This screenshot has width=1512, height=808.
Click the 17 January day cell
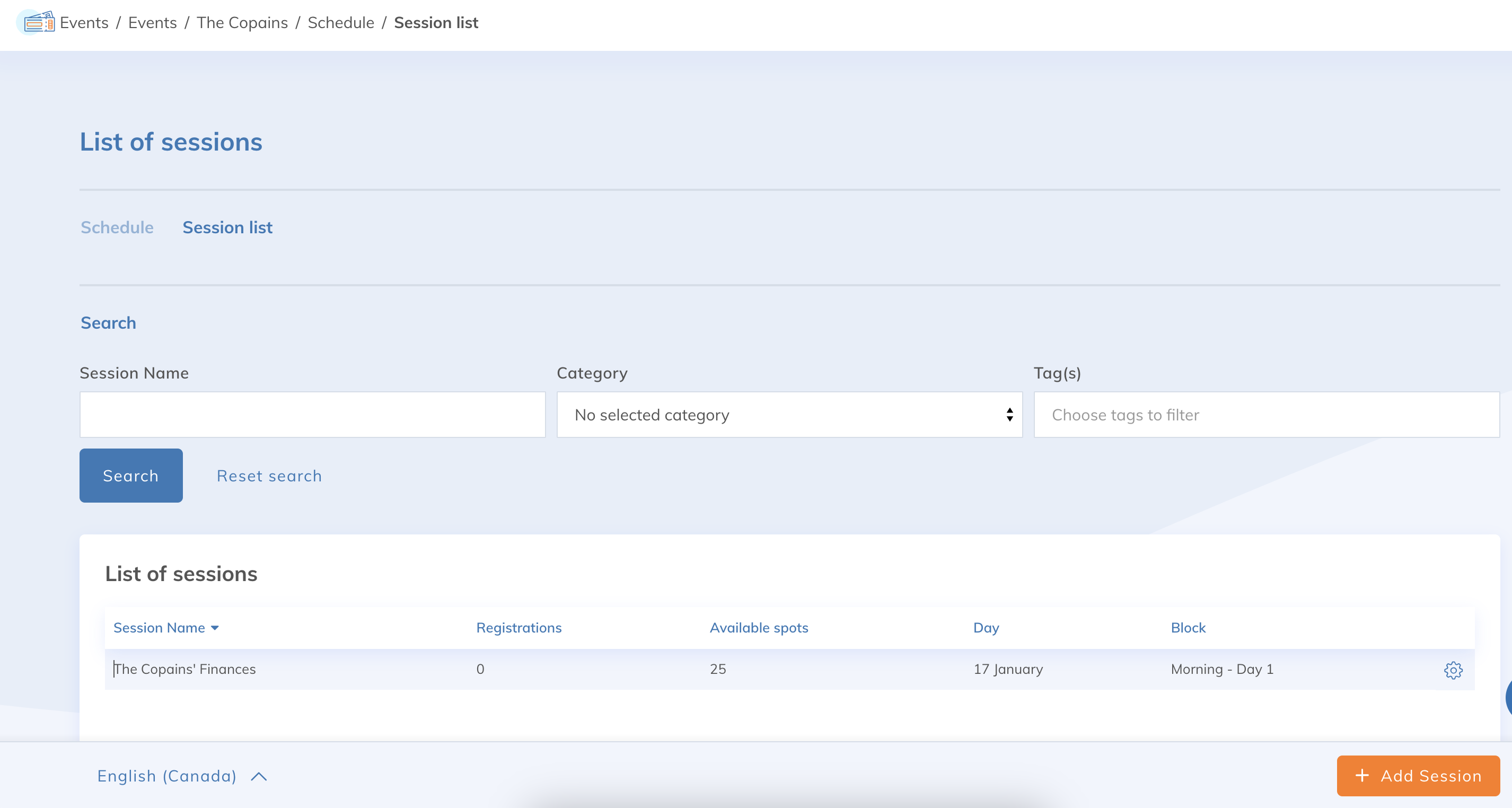pyautogui.click(x=1008, y=669)
